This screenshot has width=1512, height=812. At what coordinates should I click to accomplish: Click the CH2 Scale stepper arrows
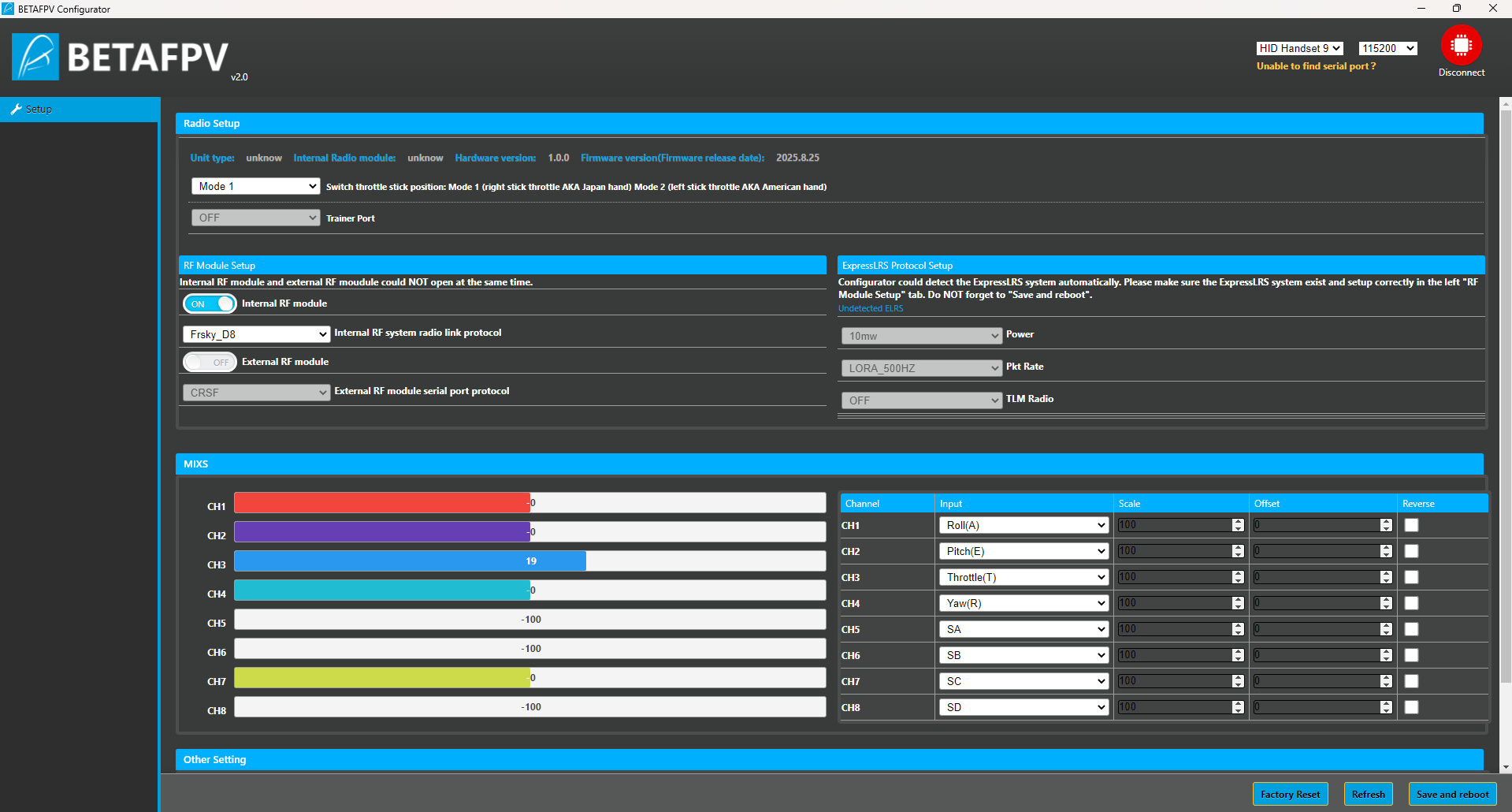pos(1238,551)
